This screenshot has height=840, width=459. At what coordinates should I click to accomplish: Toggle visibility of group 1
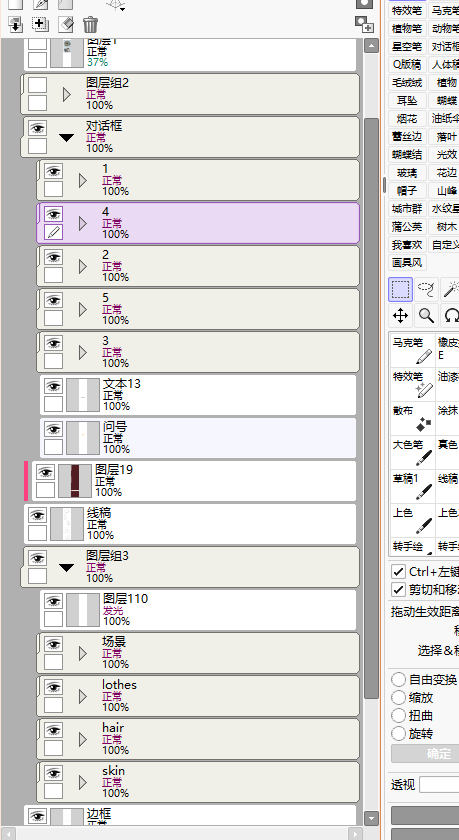54,171
